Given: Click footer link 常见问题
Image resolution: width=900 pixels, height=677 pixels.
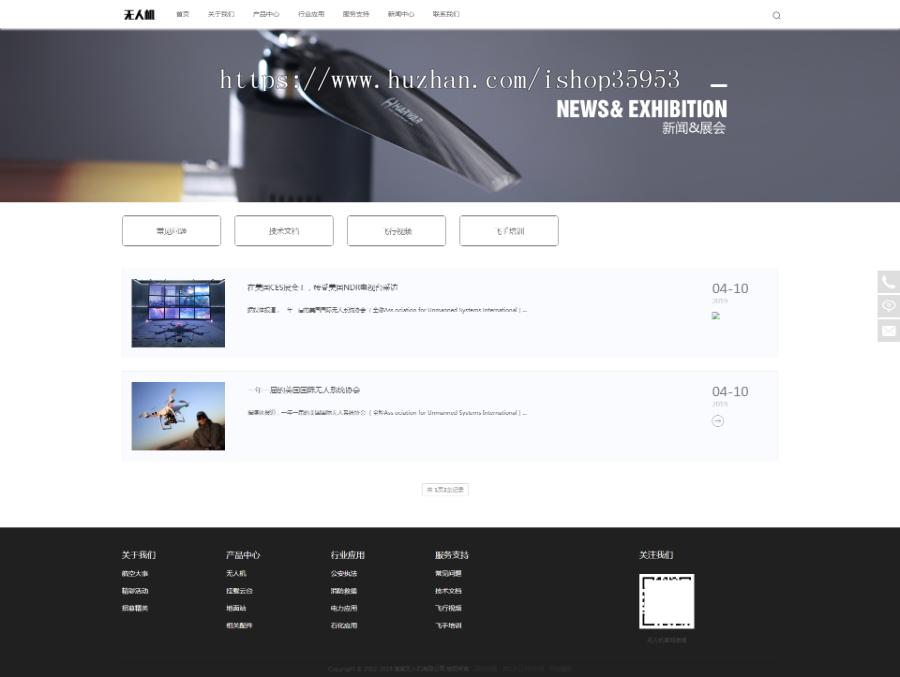Looking at the screenshot, I should (448, 574).
